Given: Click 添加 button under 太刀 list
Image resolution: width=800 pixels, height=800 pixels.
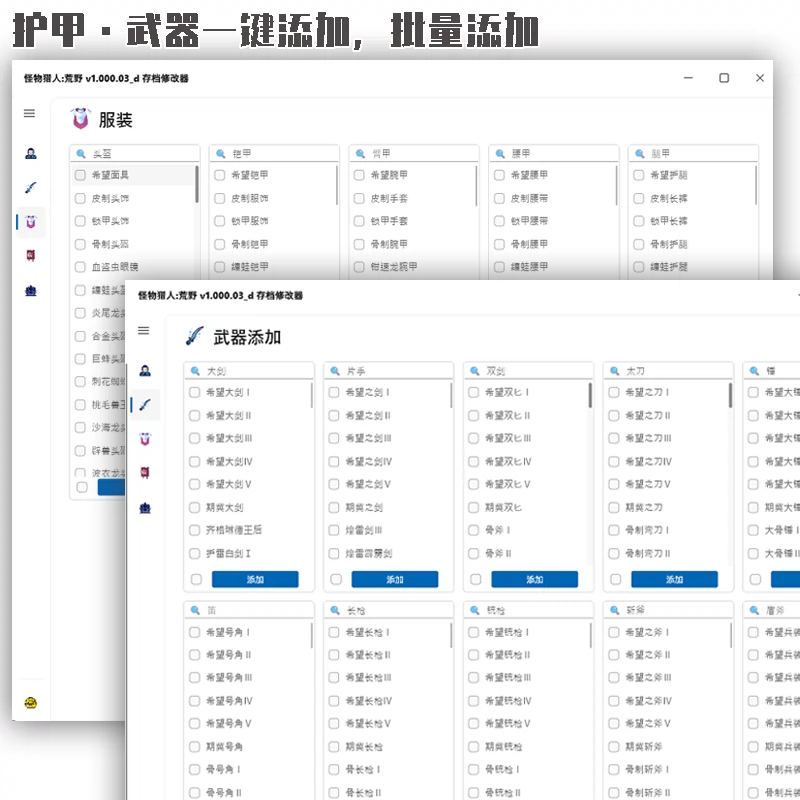Looking at the screenshot, I should coord(674,580).
